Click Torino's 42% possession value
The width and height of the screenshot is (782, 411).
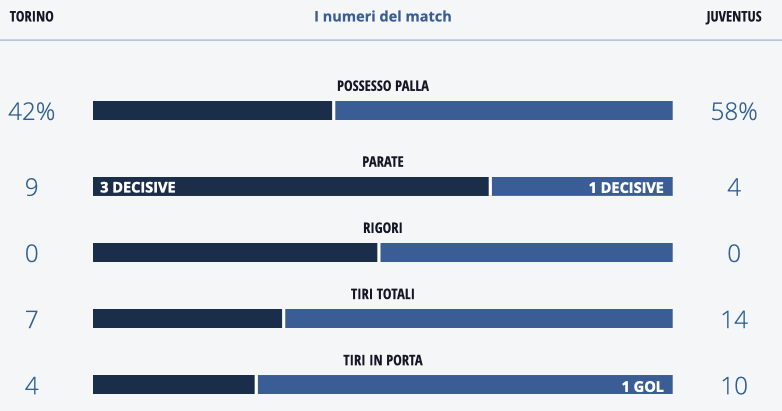click(31, 111)
